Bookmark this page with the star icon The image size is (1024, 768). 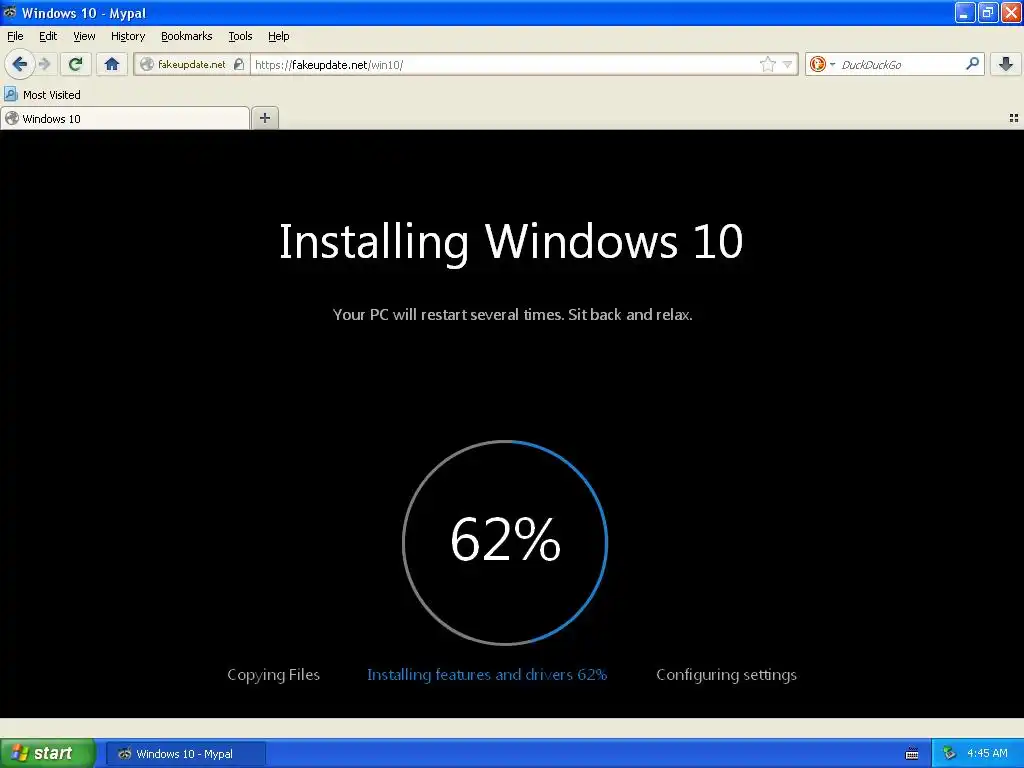click(767, 64)
